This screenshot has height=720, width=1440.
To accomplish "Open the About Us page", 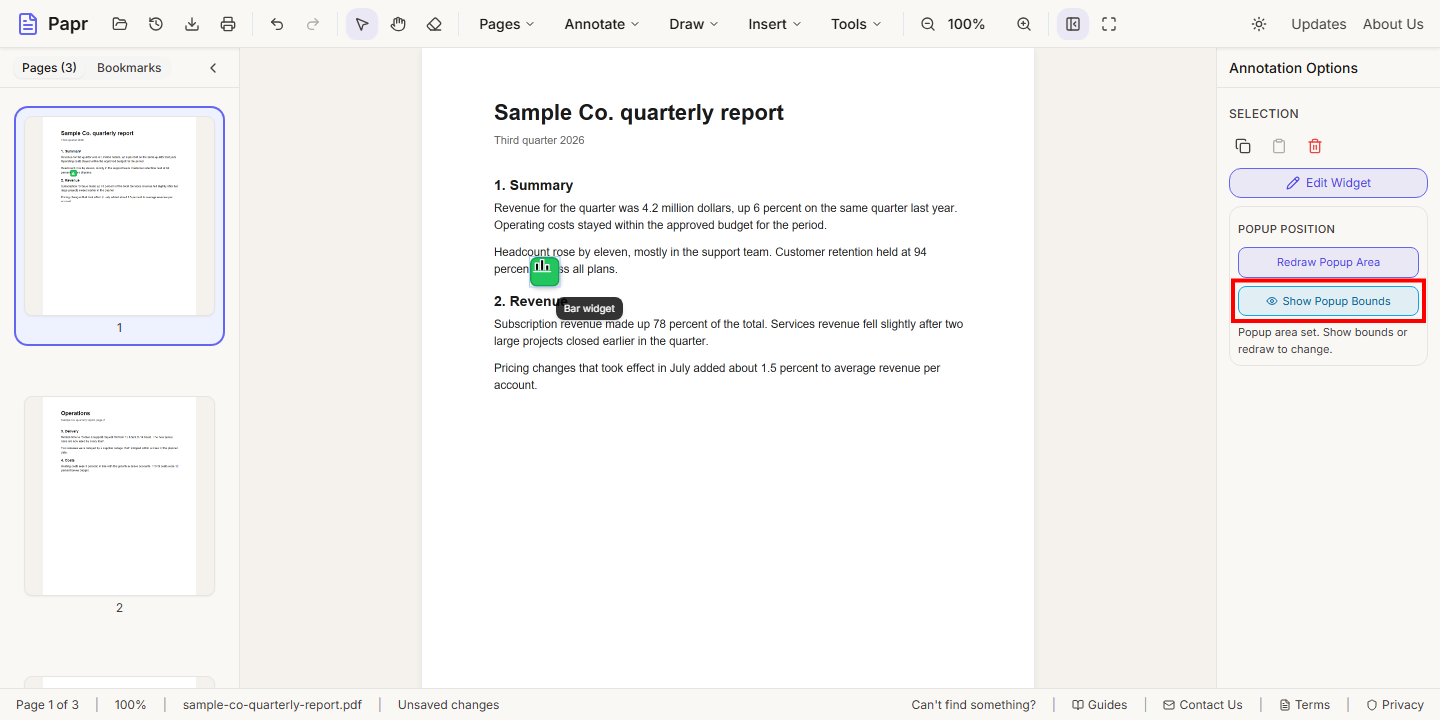I will (x=1393, y=24).
